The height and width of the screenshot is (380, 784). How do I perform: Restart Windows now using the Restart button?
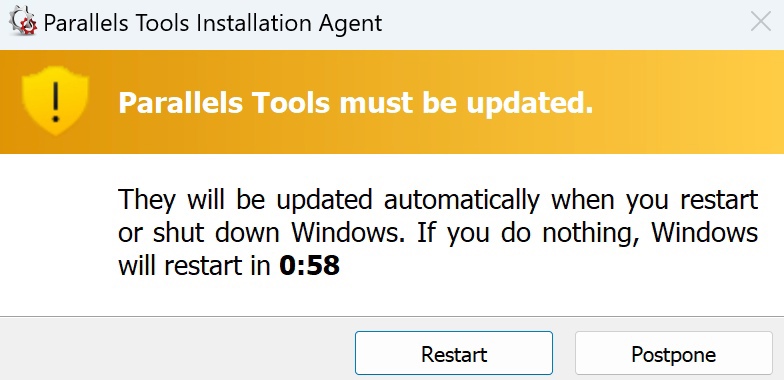(x=454, y=354)
